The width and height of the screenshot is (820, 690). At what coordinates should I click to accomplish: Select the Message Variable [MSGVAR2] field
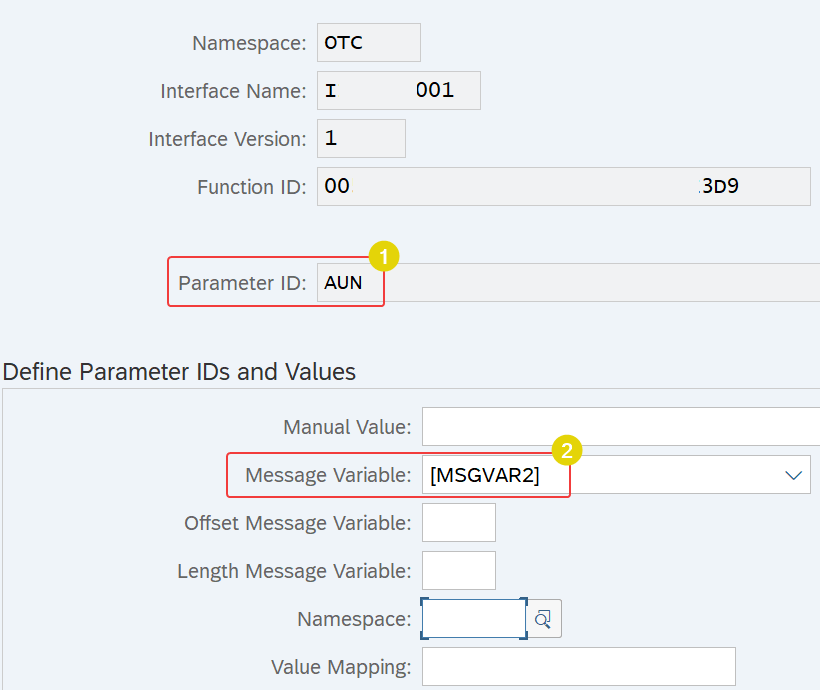[x=616, y=474]
